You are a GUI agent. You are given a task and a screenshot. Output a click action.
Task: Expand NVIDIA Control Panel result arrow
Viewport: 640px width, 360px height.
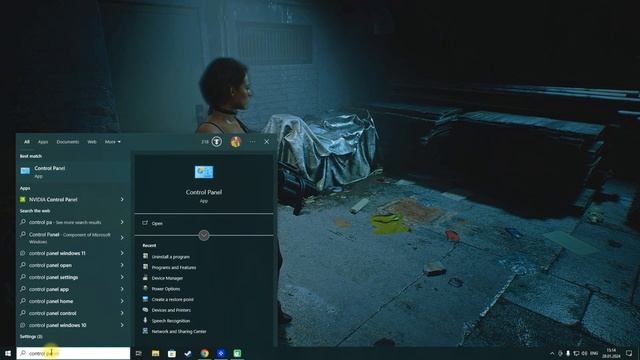122,200
